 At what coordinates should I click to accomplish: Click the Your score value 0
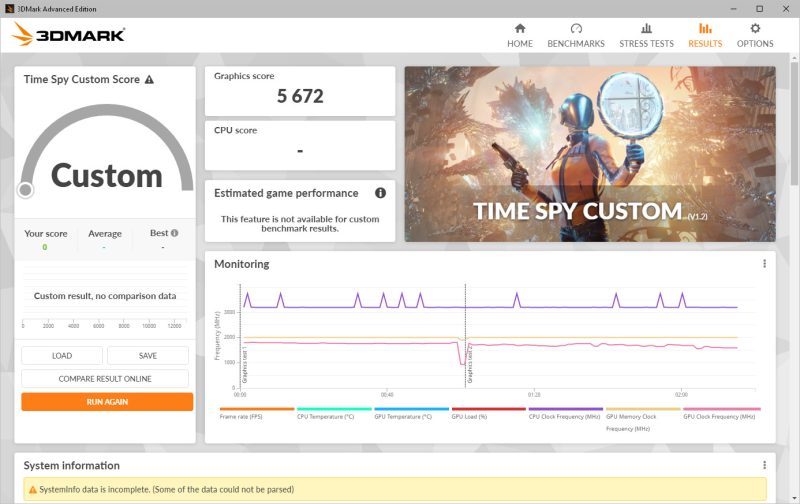pyautogui.click(x=44, y=247)
